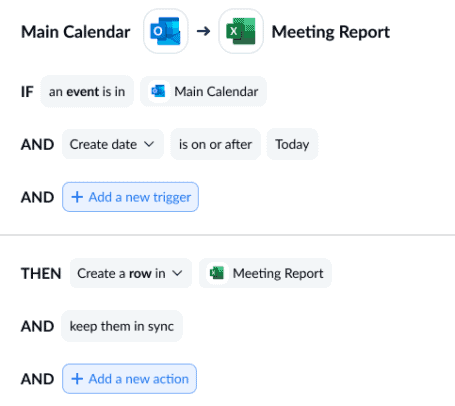Viewport: 455px width, 406px height.
Task: Click the Meeting Report title text
Action: (331, 32)
